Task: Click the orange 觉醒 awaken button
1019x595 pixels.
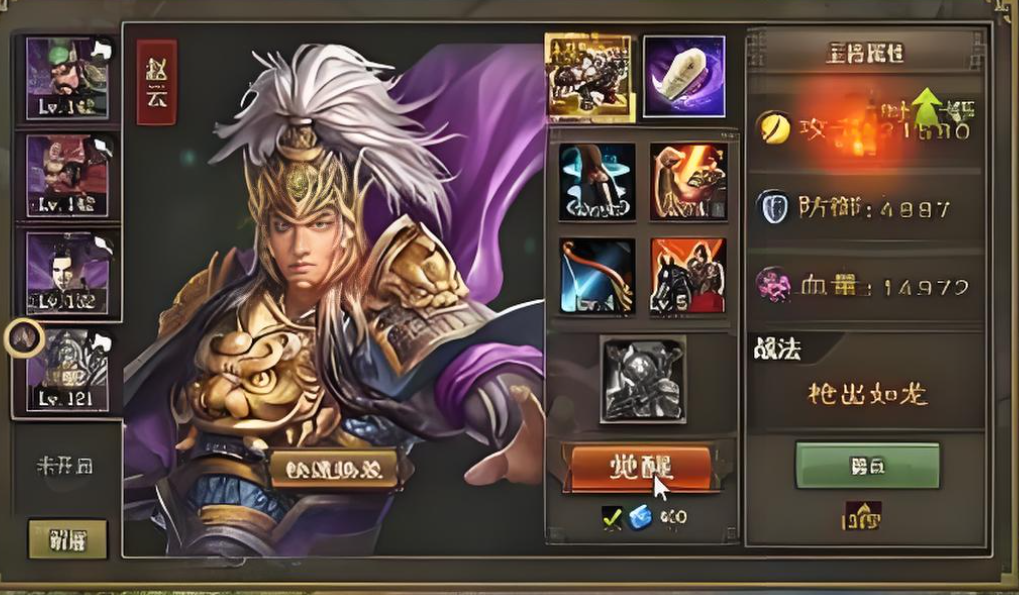Action: pos(641,467)
